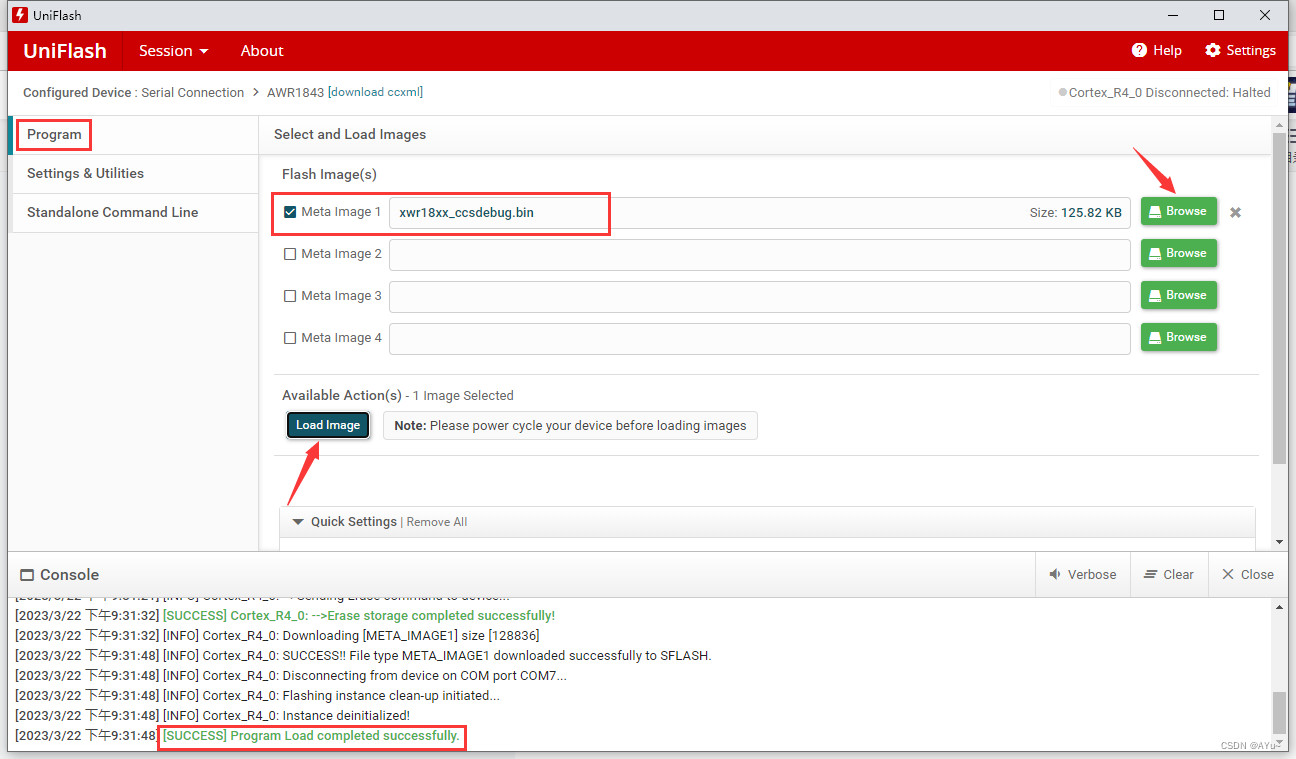Image resolution: width=1296 pixels, height=759 pixels.
Task: Browse for Meta Image 2 file
Action: click(1179, 253)
